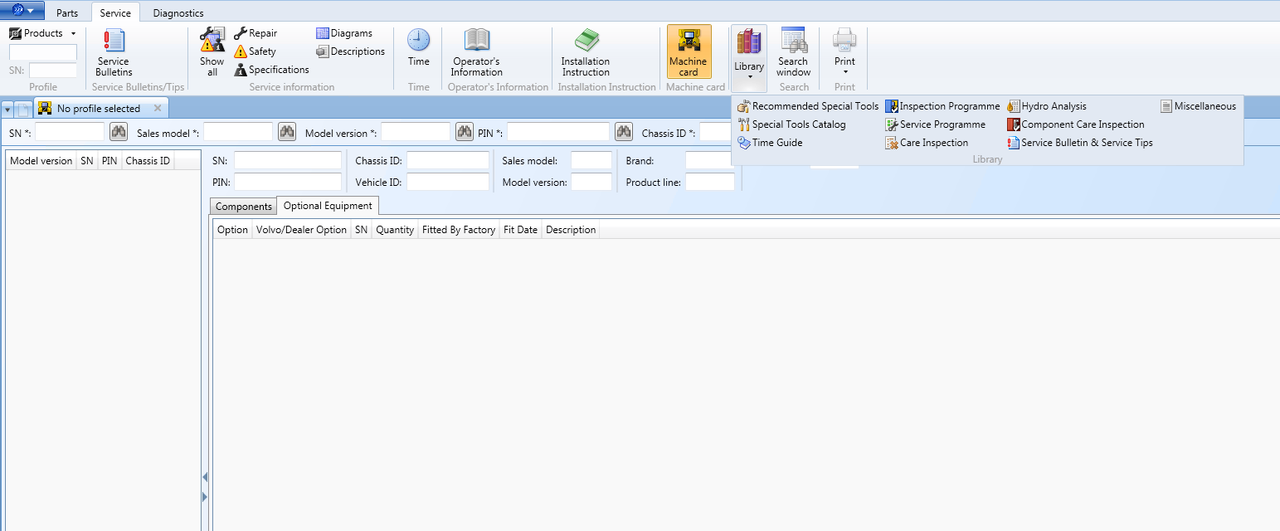This screenshot has width=1280, height=531.
Task: Open Care Inspection from Library
Action: (x=927, y=142)
